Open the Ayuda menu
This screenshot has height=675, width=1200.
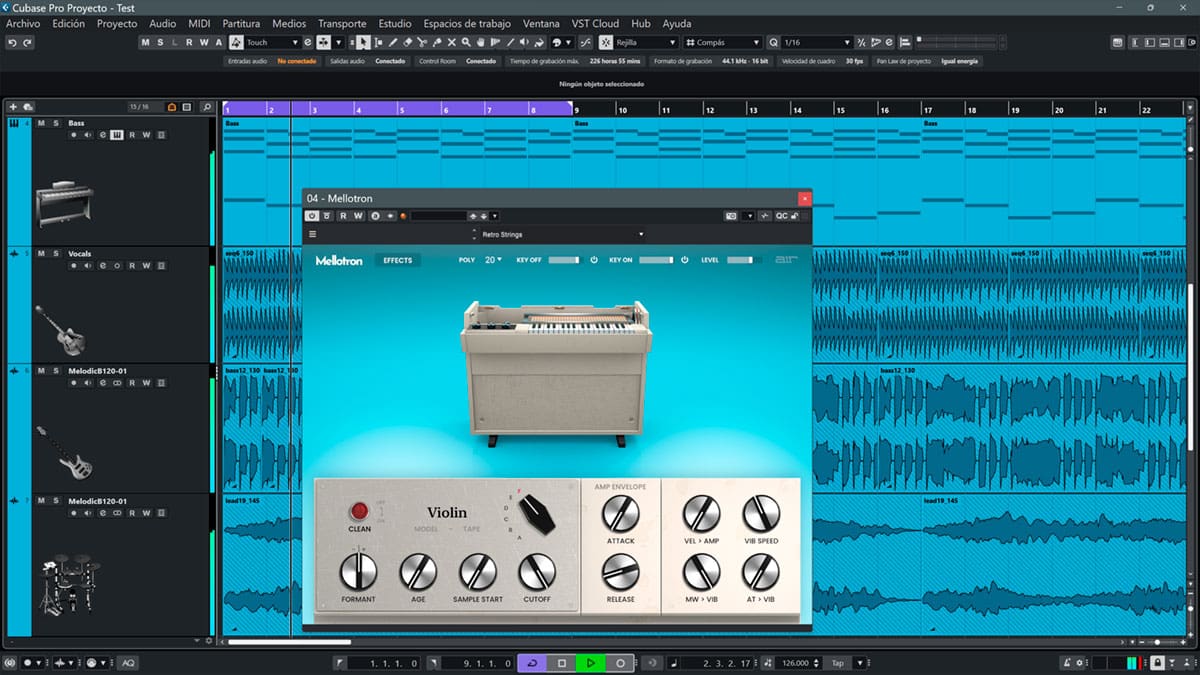[677, 23]
